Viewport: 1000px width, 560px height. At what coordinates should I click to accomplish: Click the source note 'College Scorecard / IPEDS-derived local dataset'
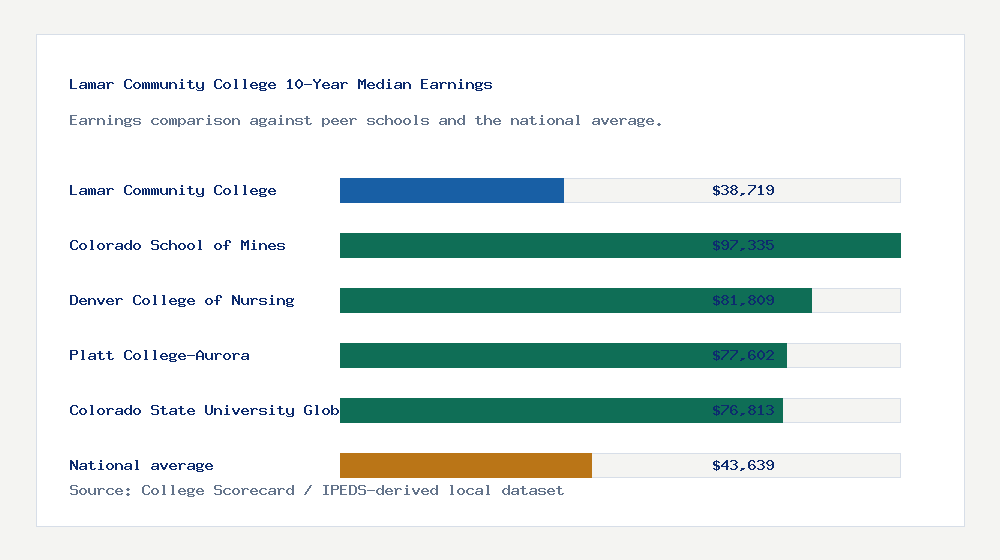tap(353, 490)
